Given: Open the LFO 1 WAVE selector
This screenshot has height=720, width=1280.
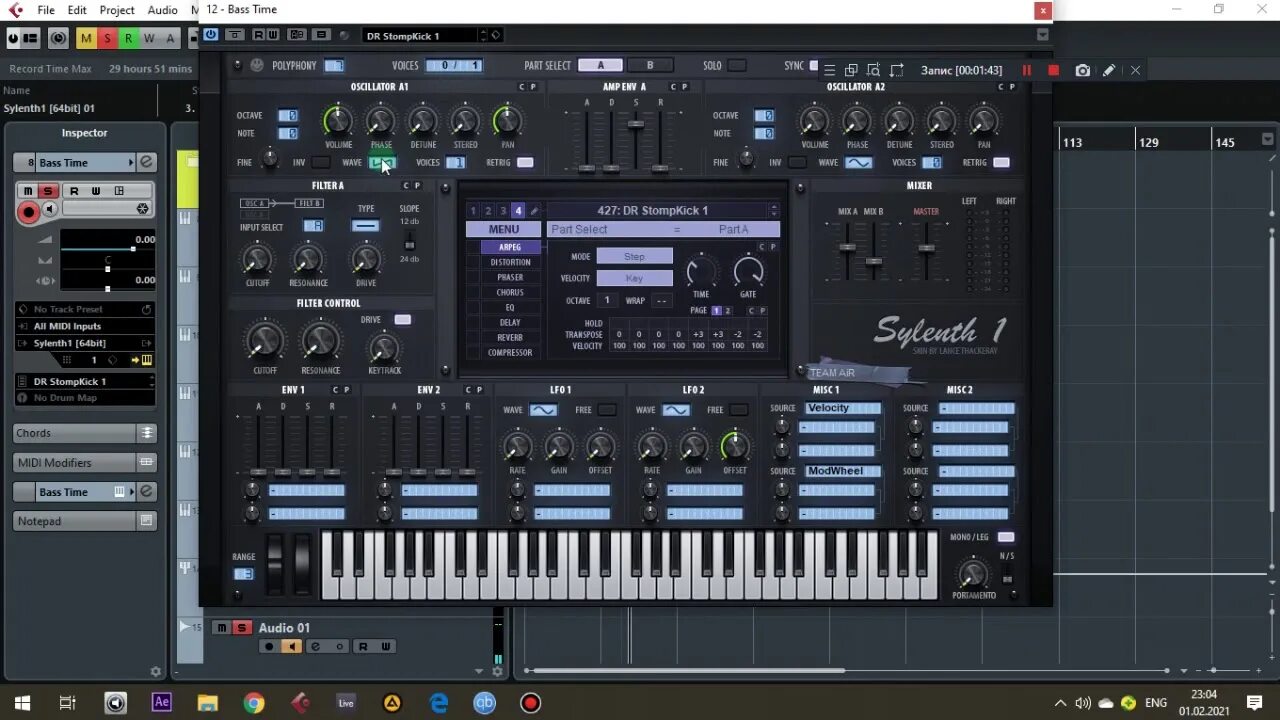Looking at the screenshot, I should click(x=543, y=410).
